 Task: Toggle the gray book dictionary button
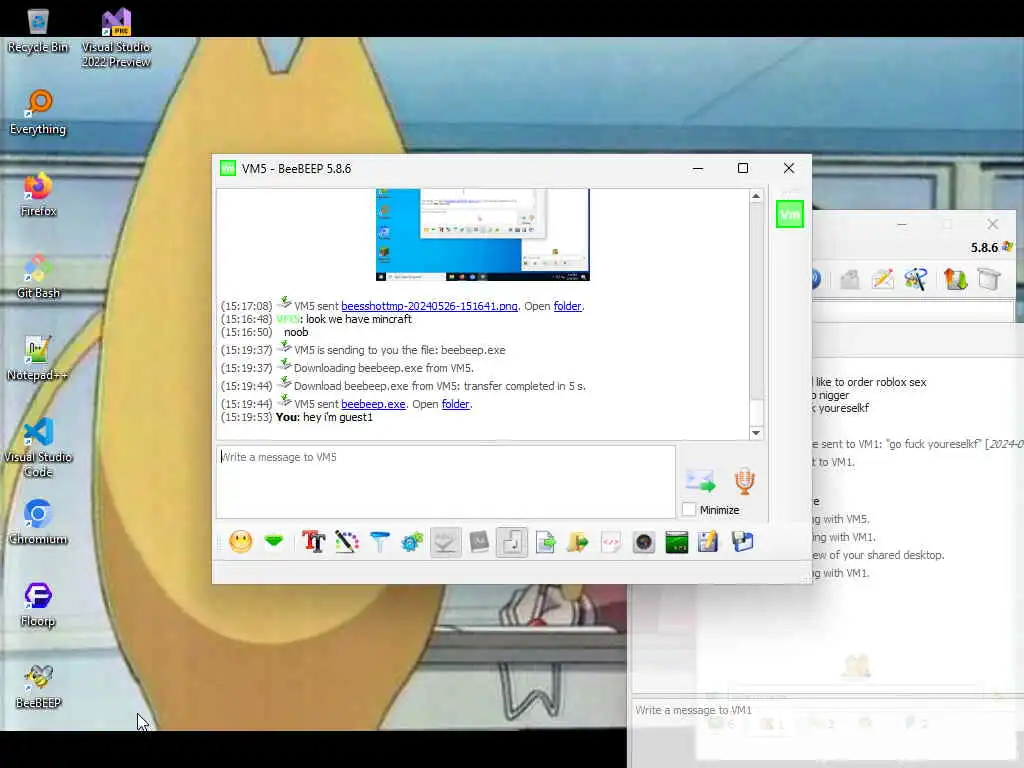click(x=479, y=542)
